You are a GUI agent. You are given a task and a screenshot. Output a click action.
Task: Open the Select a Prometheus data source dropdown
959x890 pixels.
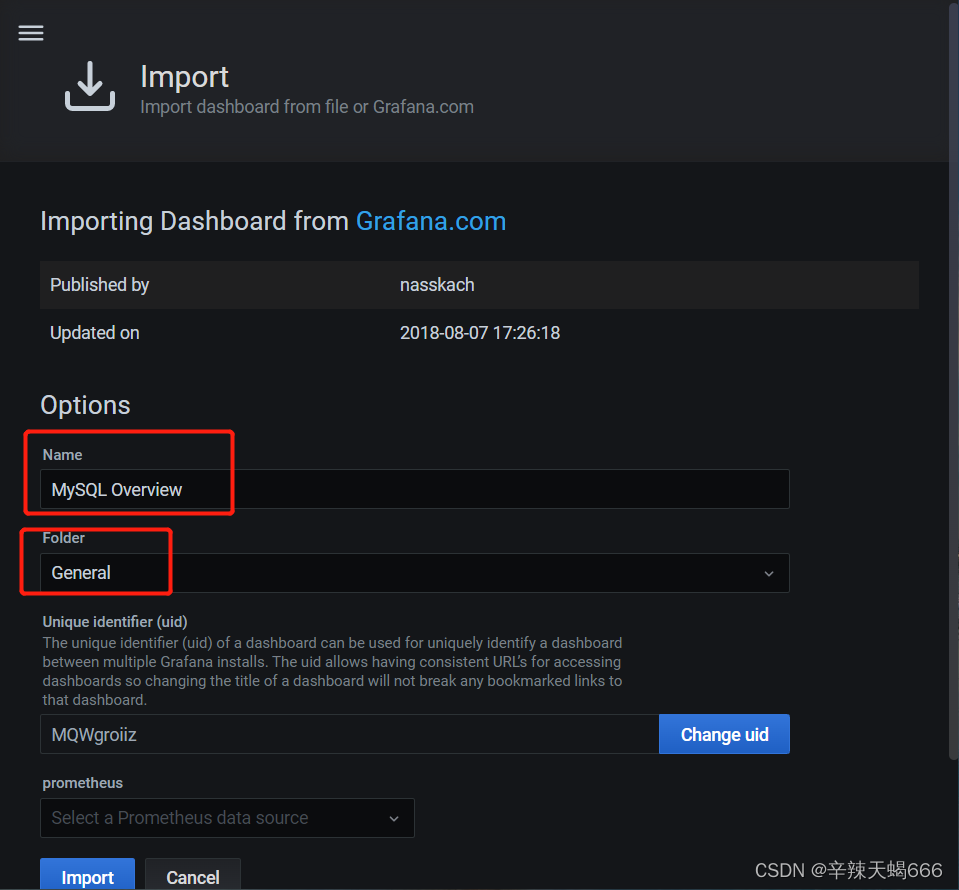coord(227,818)
